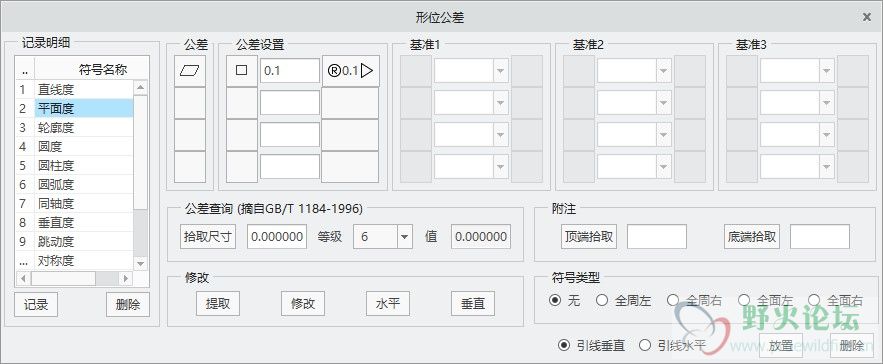
Task: Click the 放置 button
Action: pyautogui.click(x=781, y=345)
